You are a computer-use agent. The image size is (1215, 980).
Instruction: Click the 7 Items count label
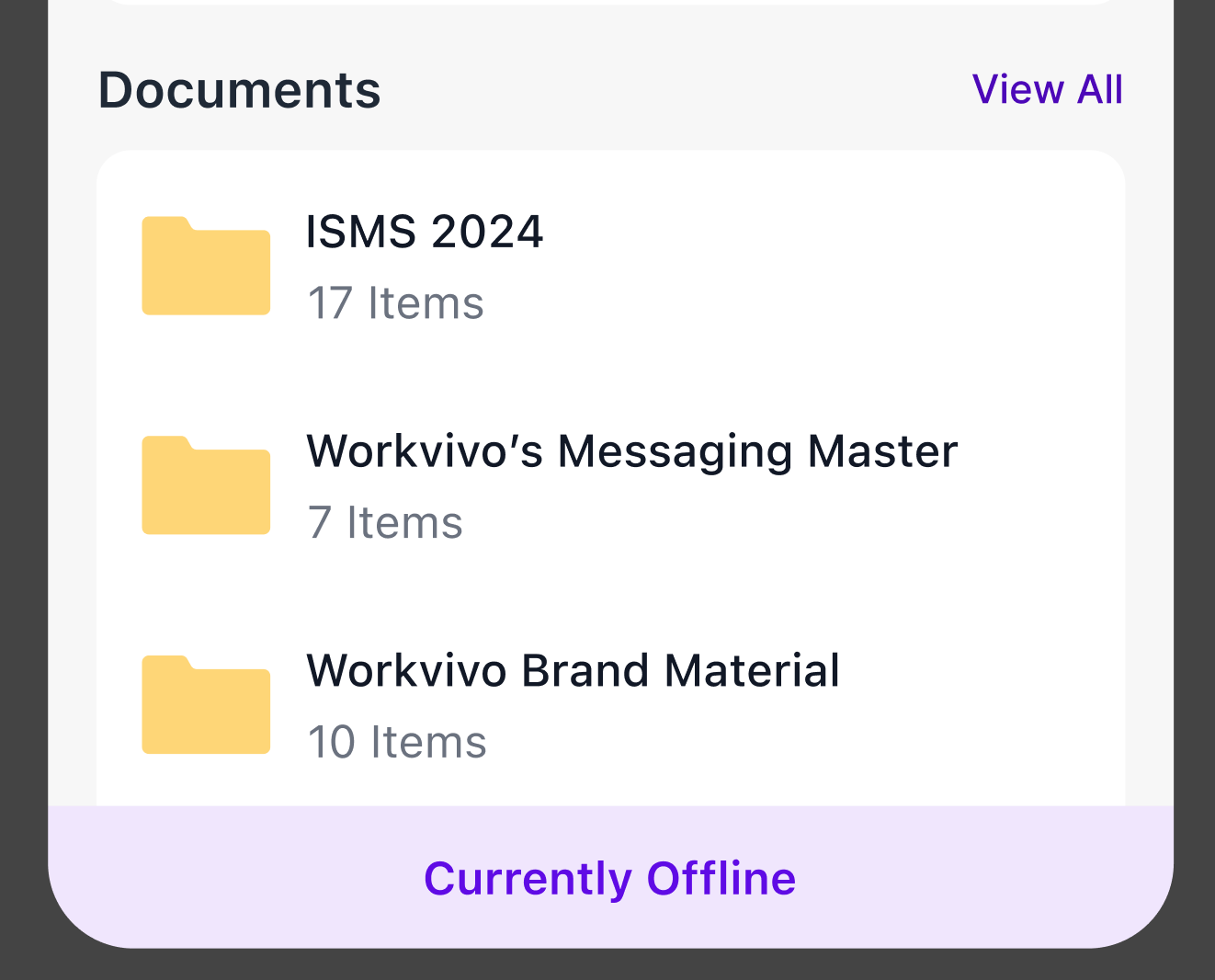pyautogui.click(x=385, y=522)
